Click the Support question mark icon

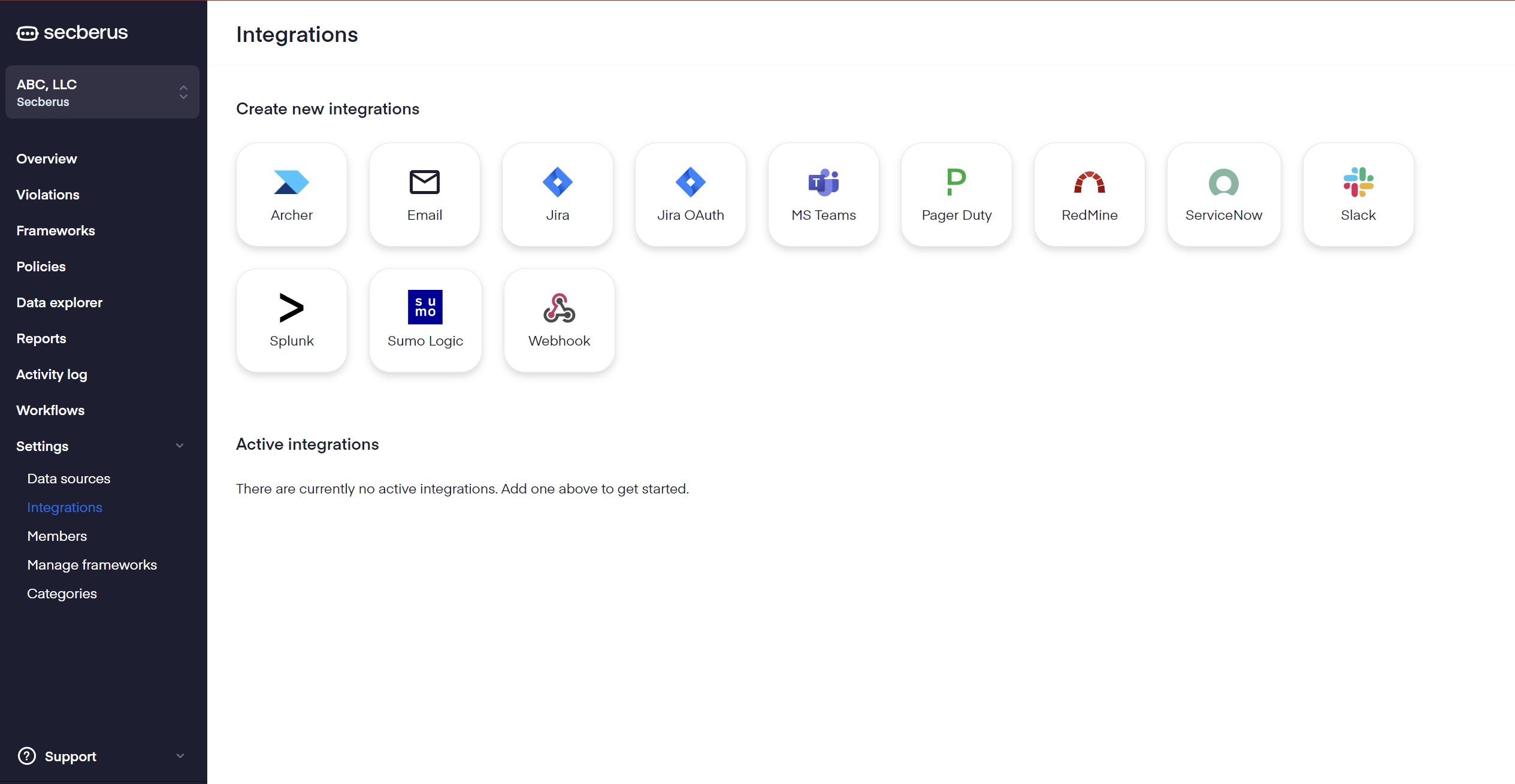(x=27, y=756)
